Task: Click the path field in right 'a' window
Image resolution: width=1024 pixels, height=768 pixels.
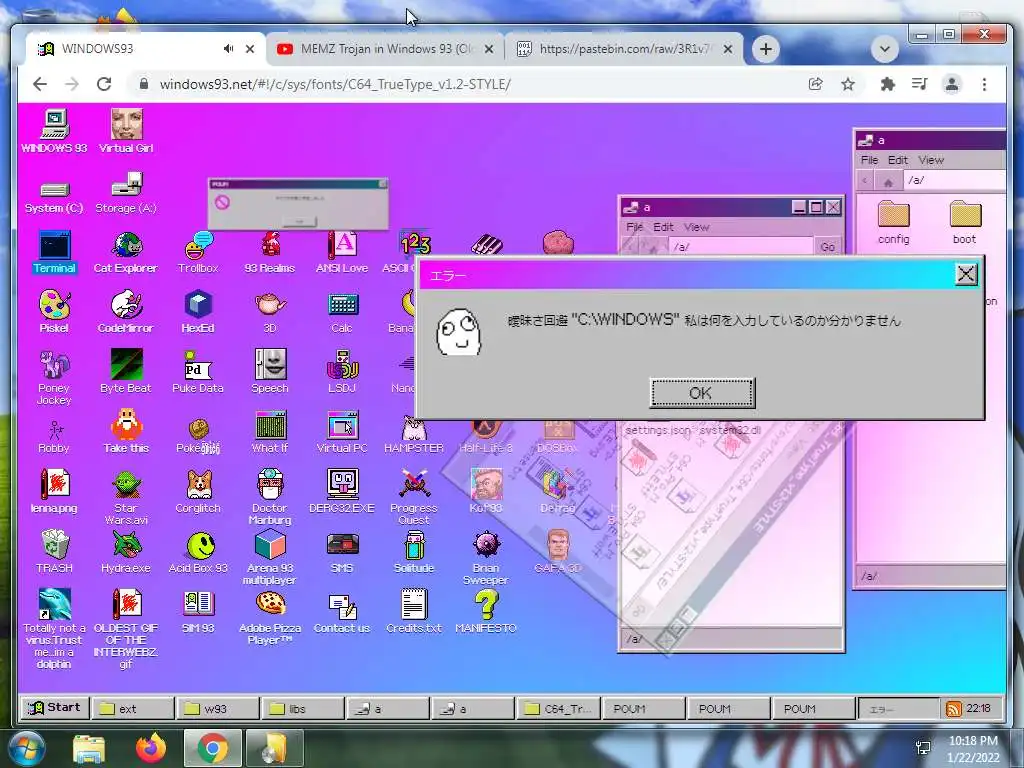Action: 953,180
